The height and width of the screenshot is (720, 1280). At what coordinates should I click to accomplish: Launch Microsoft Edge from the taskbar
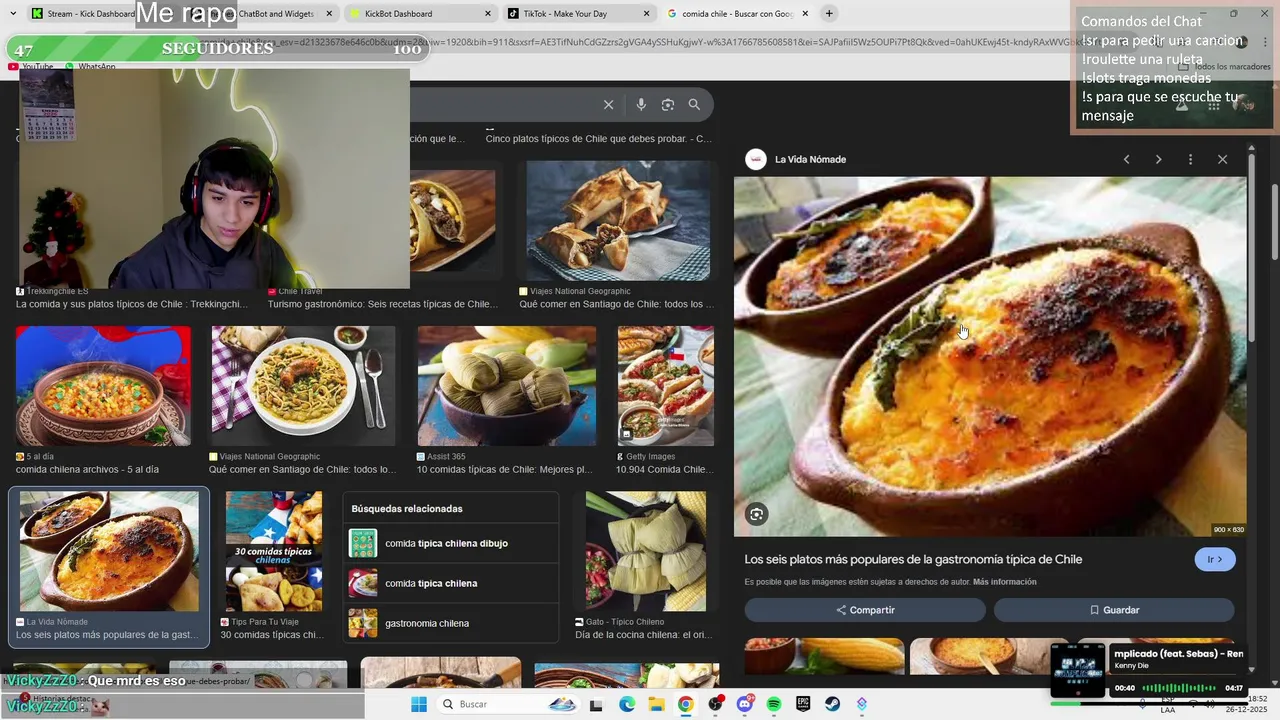[627, 705]
